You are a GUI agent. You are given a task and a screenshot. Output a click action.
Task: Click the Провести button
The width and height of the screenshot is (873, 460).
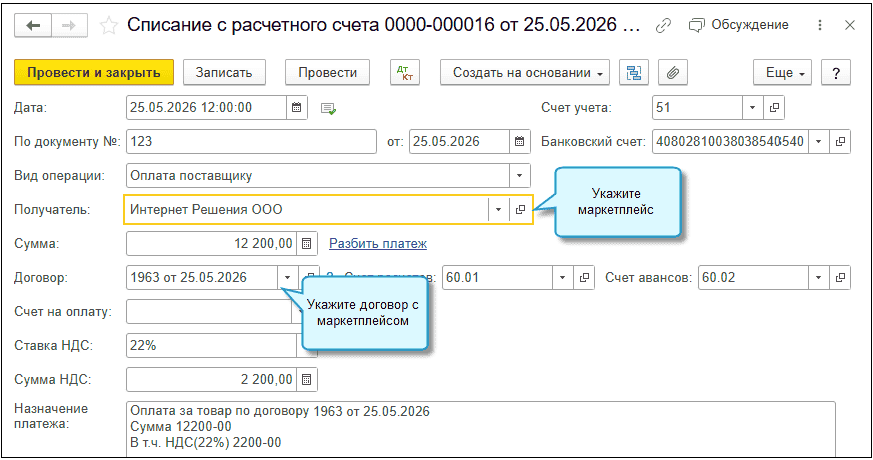(327, 72)
